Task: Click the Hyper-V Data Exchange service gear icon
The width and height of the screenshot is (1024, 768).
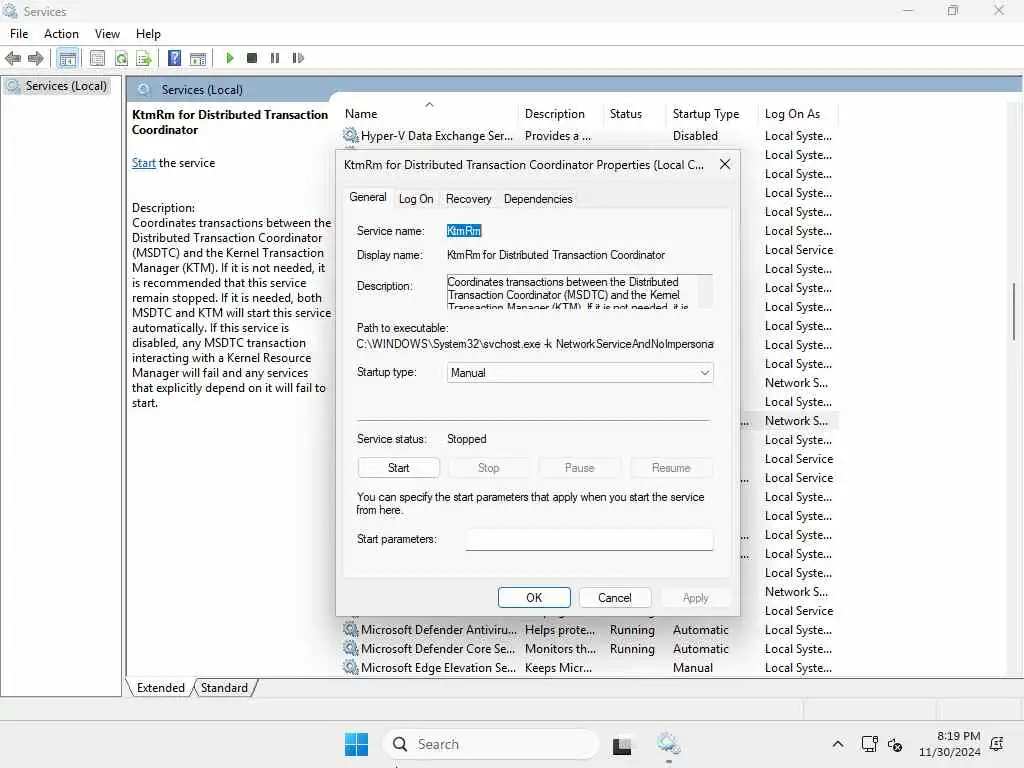Action: pyautogui.click(x=351, y=135)
